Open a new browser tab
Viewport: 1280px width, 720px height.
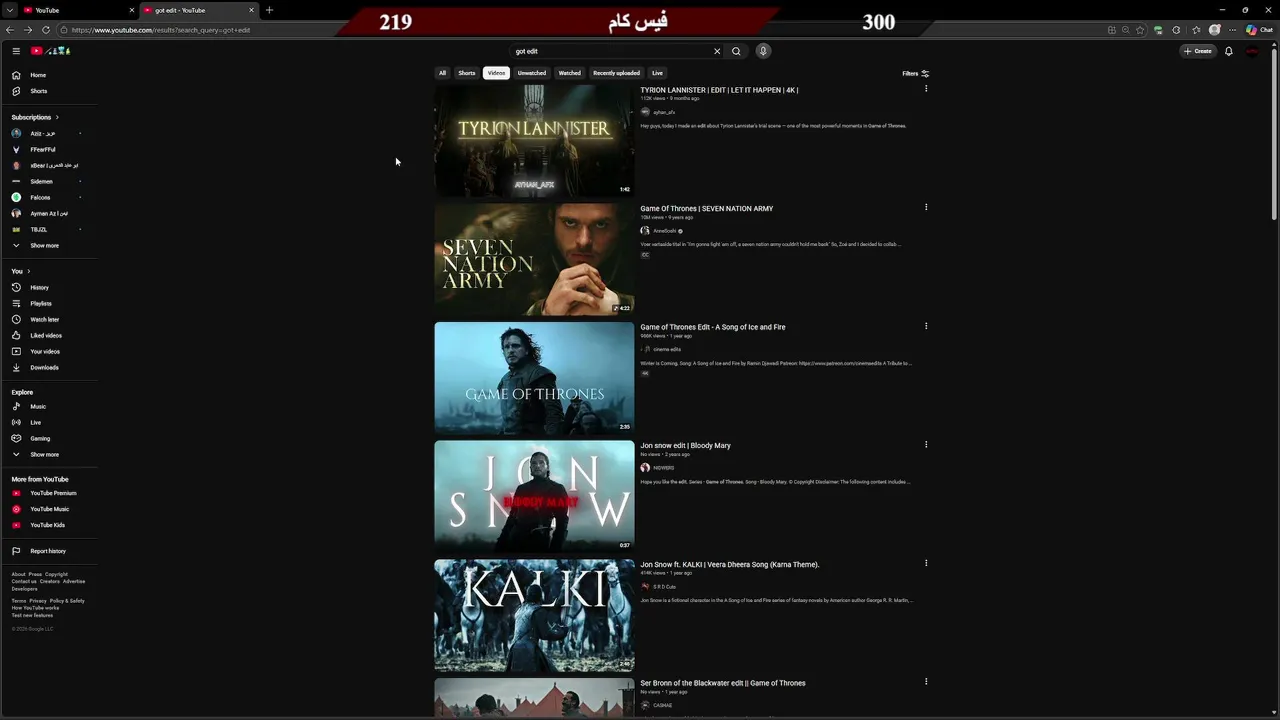coord(269,10)
